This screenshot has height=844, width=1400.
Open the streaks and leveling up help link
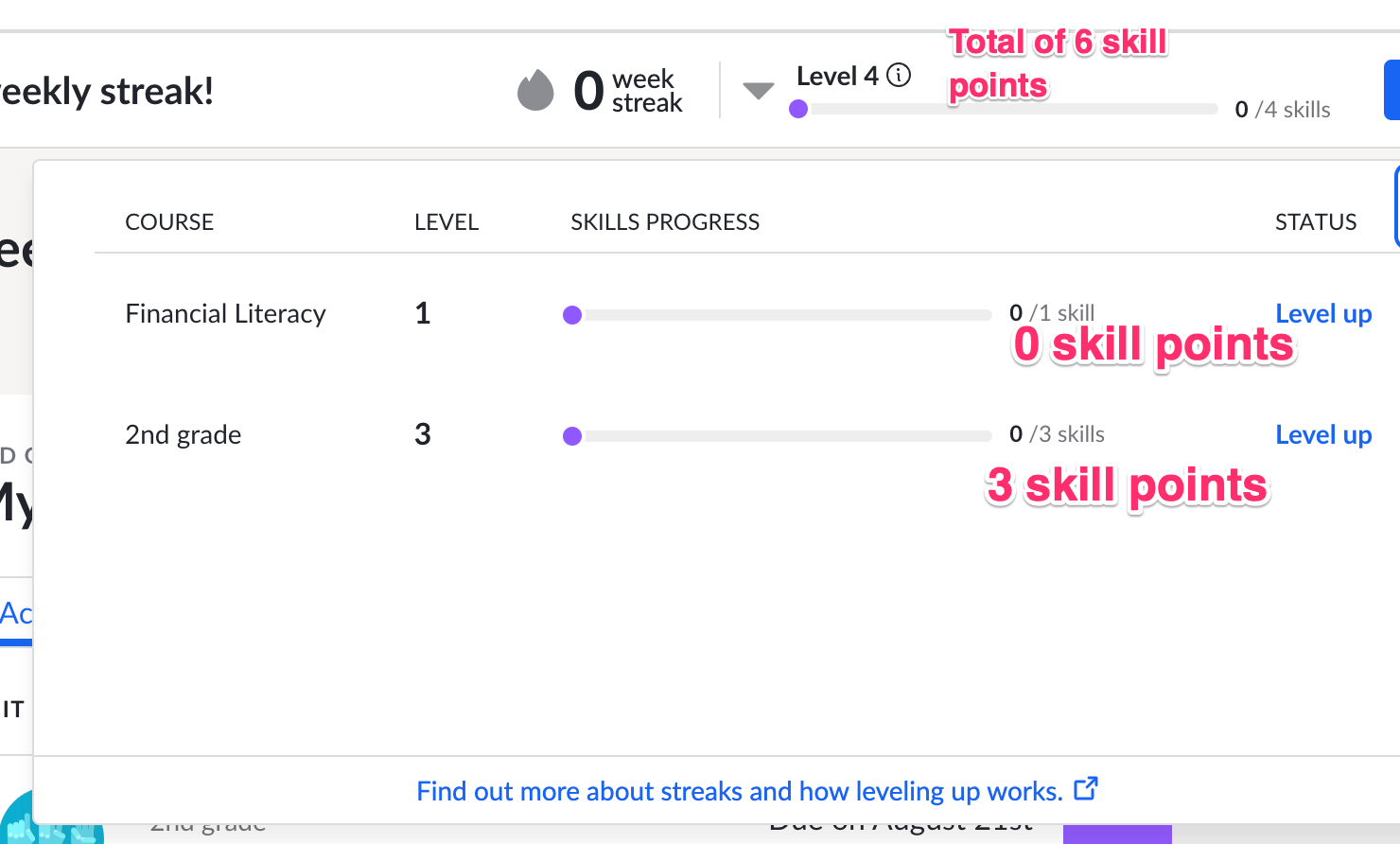(739, 791)
